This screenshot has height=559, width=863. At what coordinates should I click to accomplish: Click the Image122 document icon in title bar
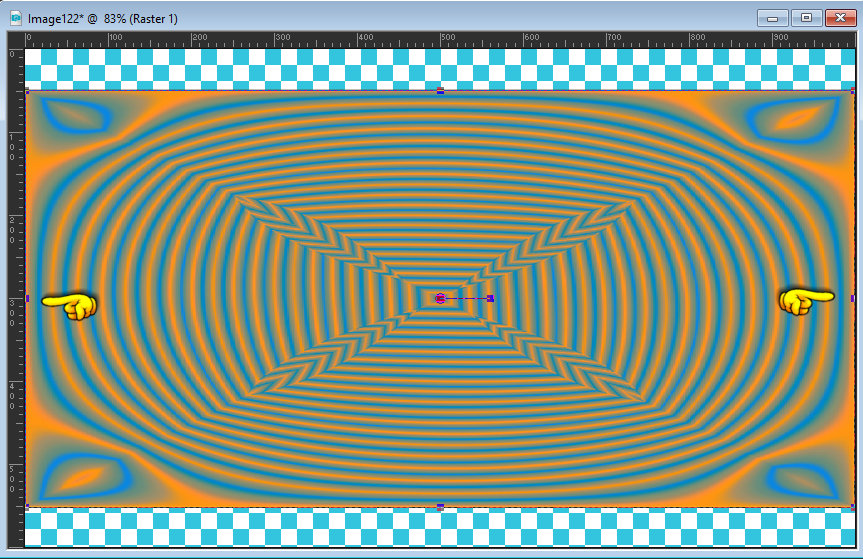click(x=16, y=18)
